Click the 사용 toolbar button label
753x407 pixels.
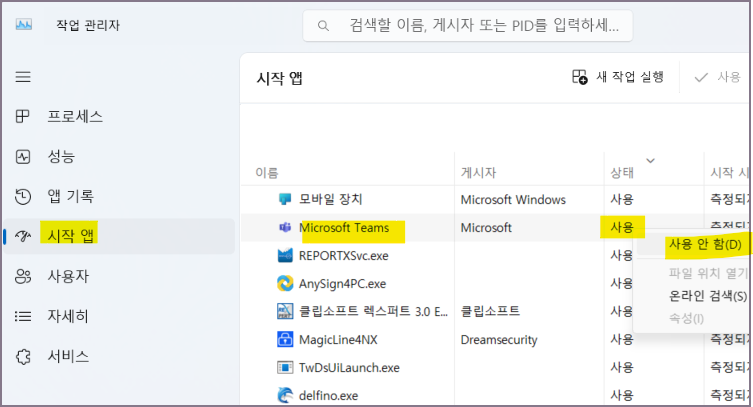[x=729, y=77]
